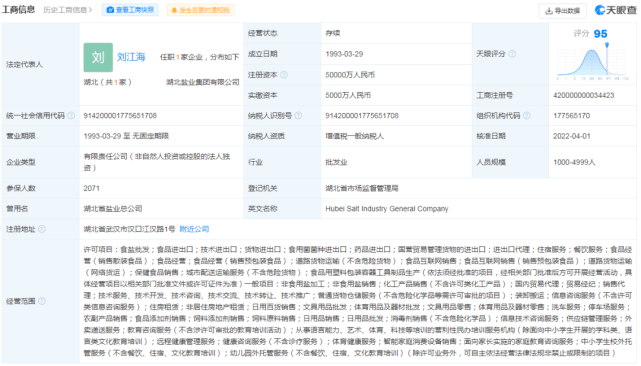Click help icon beside 注册地址
641x366 pixels.
[x=42, y=229]
